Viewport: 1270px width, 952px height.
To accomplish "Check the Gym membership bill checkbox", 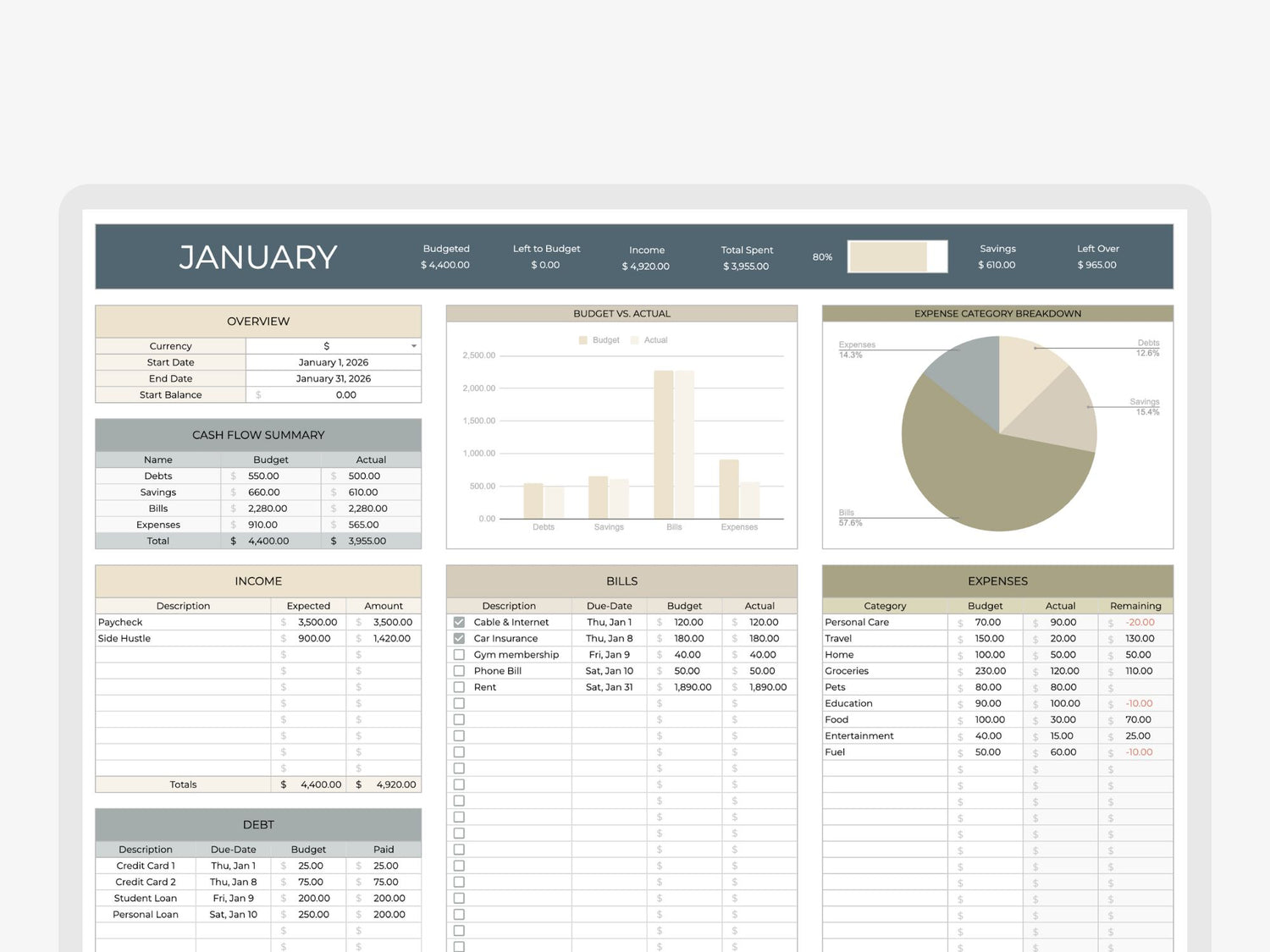I will 459,654.
